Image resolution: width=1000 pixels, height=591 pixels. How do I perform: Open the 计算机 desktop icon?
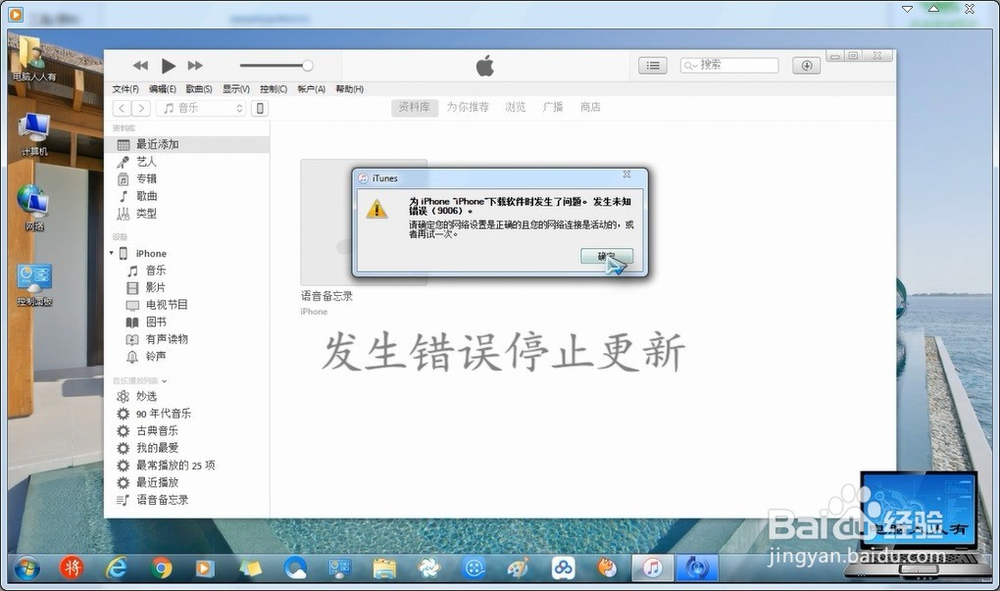[34, 134]
